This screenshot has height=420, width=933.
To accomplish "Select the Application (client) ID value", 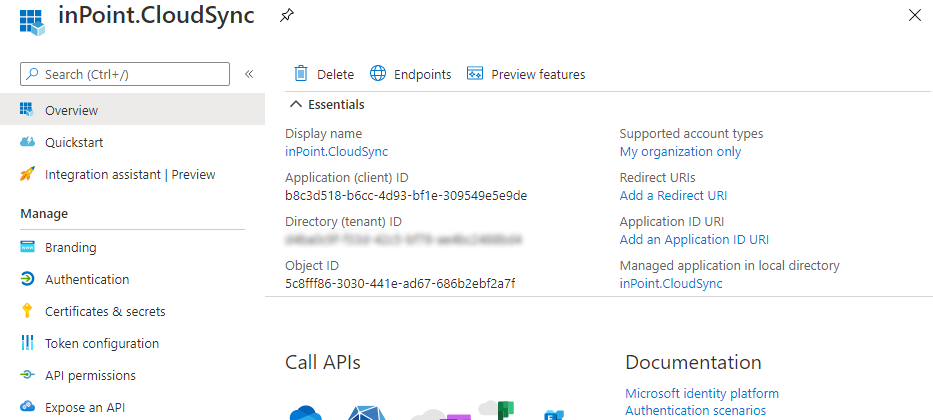I will click(x=406, y=195).
